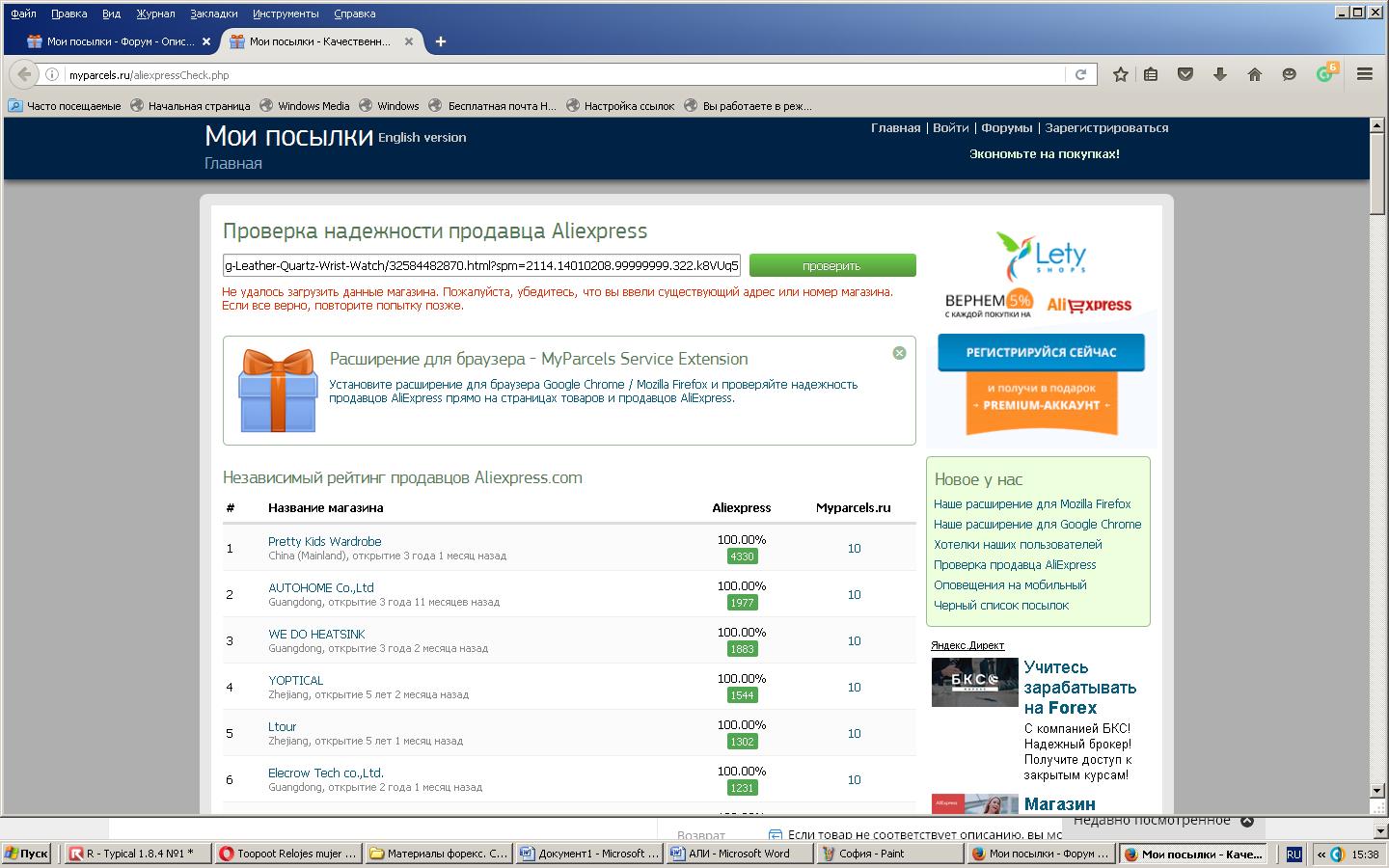Viewport: 1389px width, 868px height.
Task: Switch to 'София - Paint' taskbar window
Action: [889, 854]
